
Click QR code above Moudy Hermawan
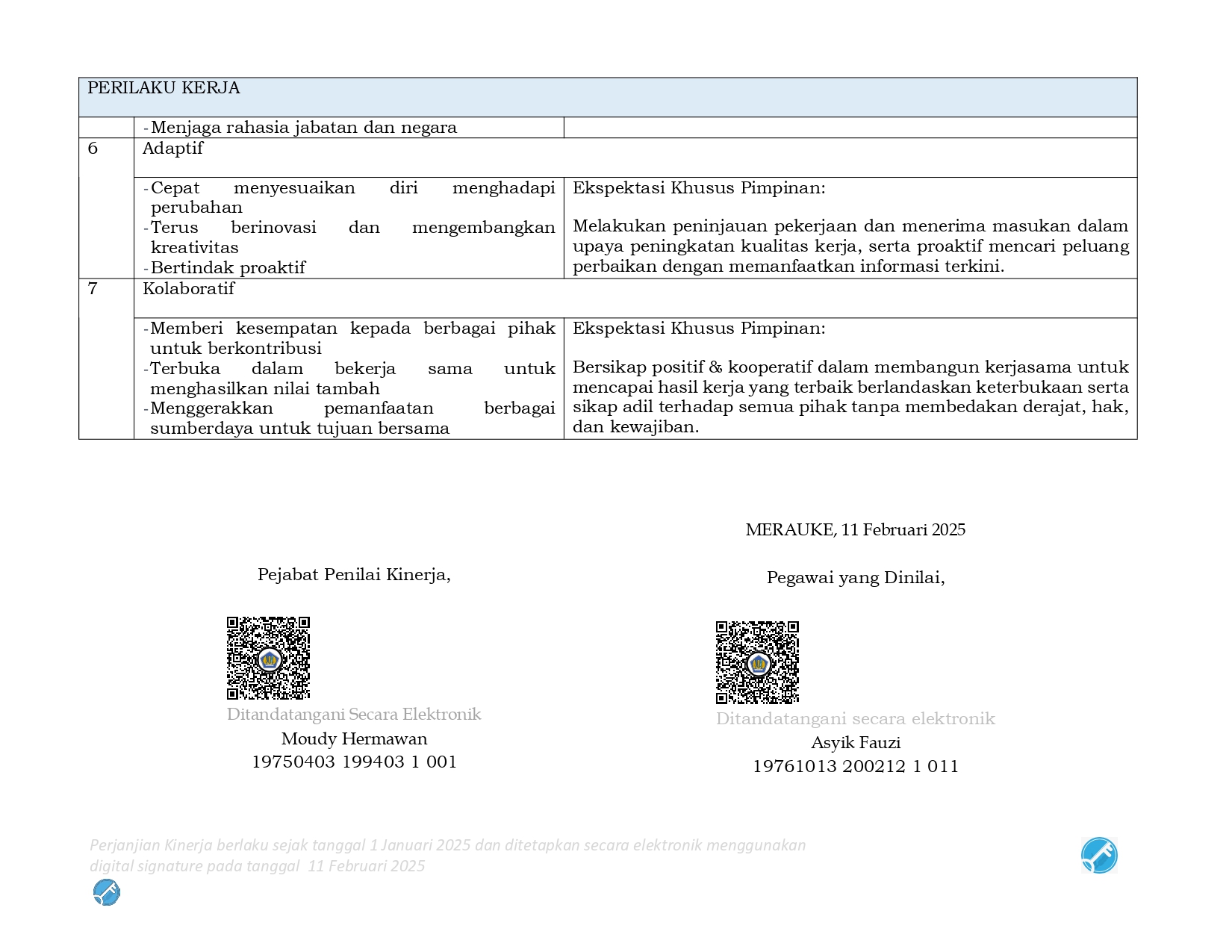268,658
